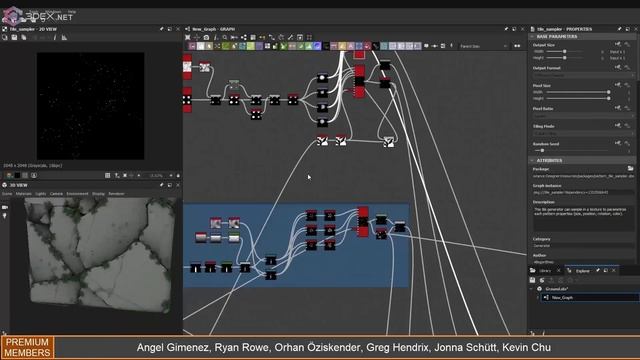The width and height of the screenshot is (640, 360).
Task: Click the Package path field in Attributes
Action: [584, 176]
